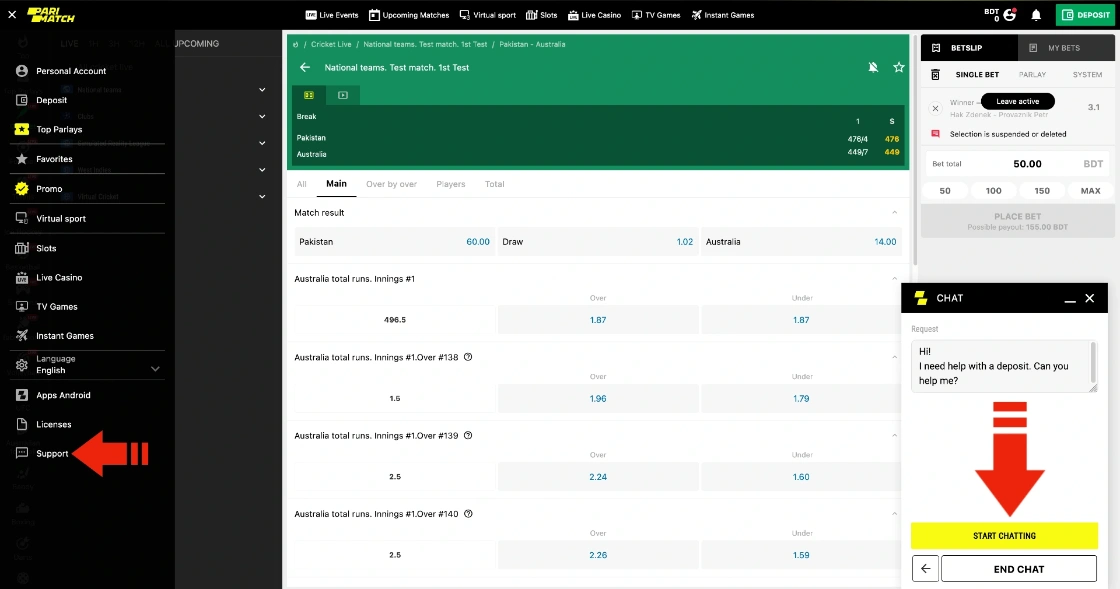Open Apps Android in the sidebar
The height and width of the screenshot is (589, 1120).
click(x=64, y=395)
